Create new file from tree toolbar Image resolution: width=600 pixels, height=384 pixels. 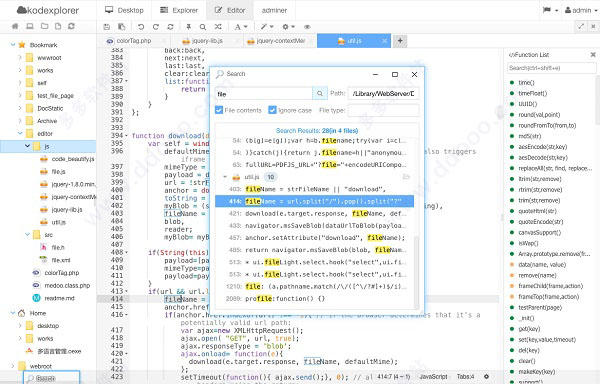58,26
